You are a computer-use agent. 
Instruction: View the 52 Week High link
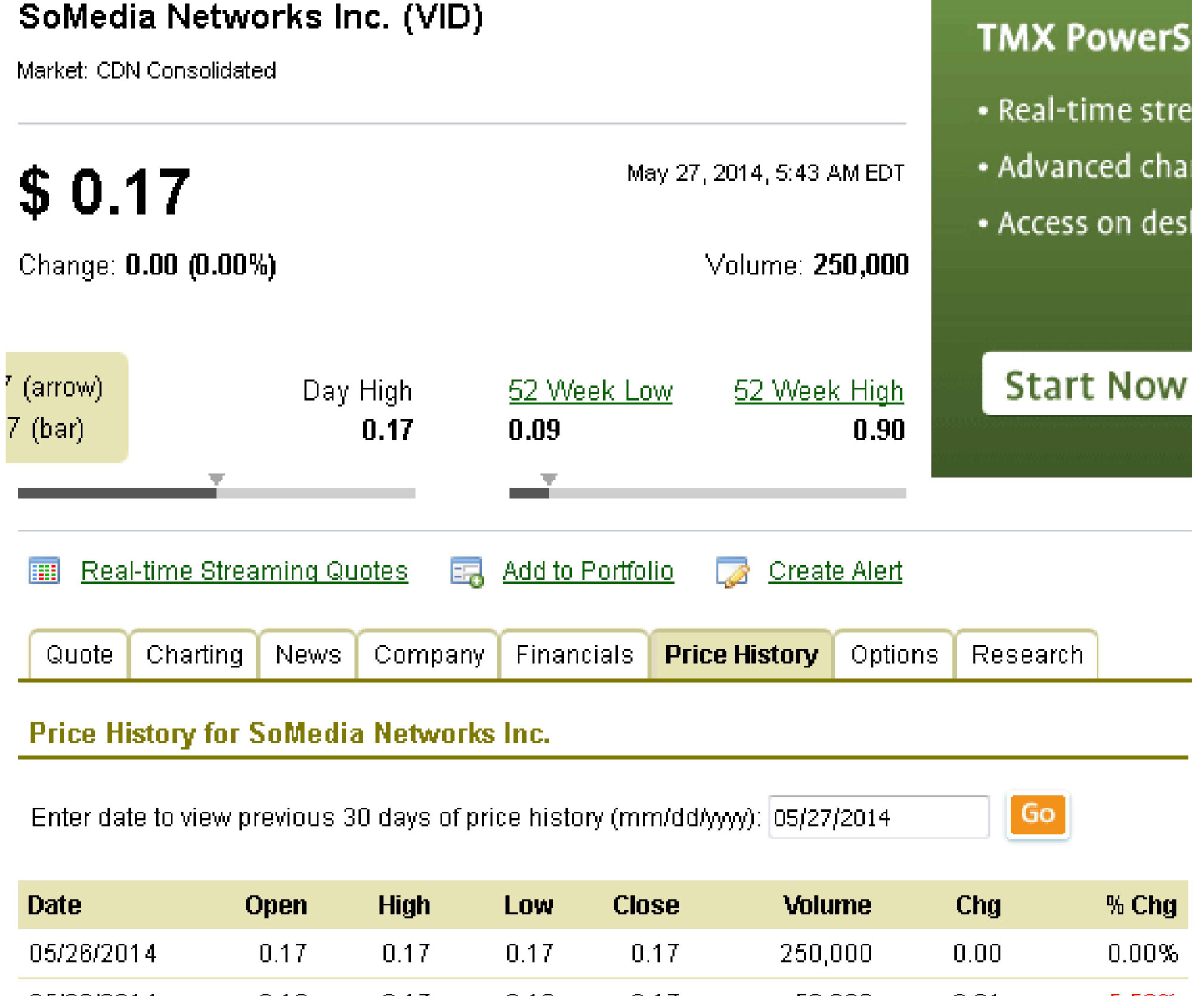[818, 391]
